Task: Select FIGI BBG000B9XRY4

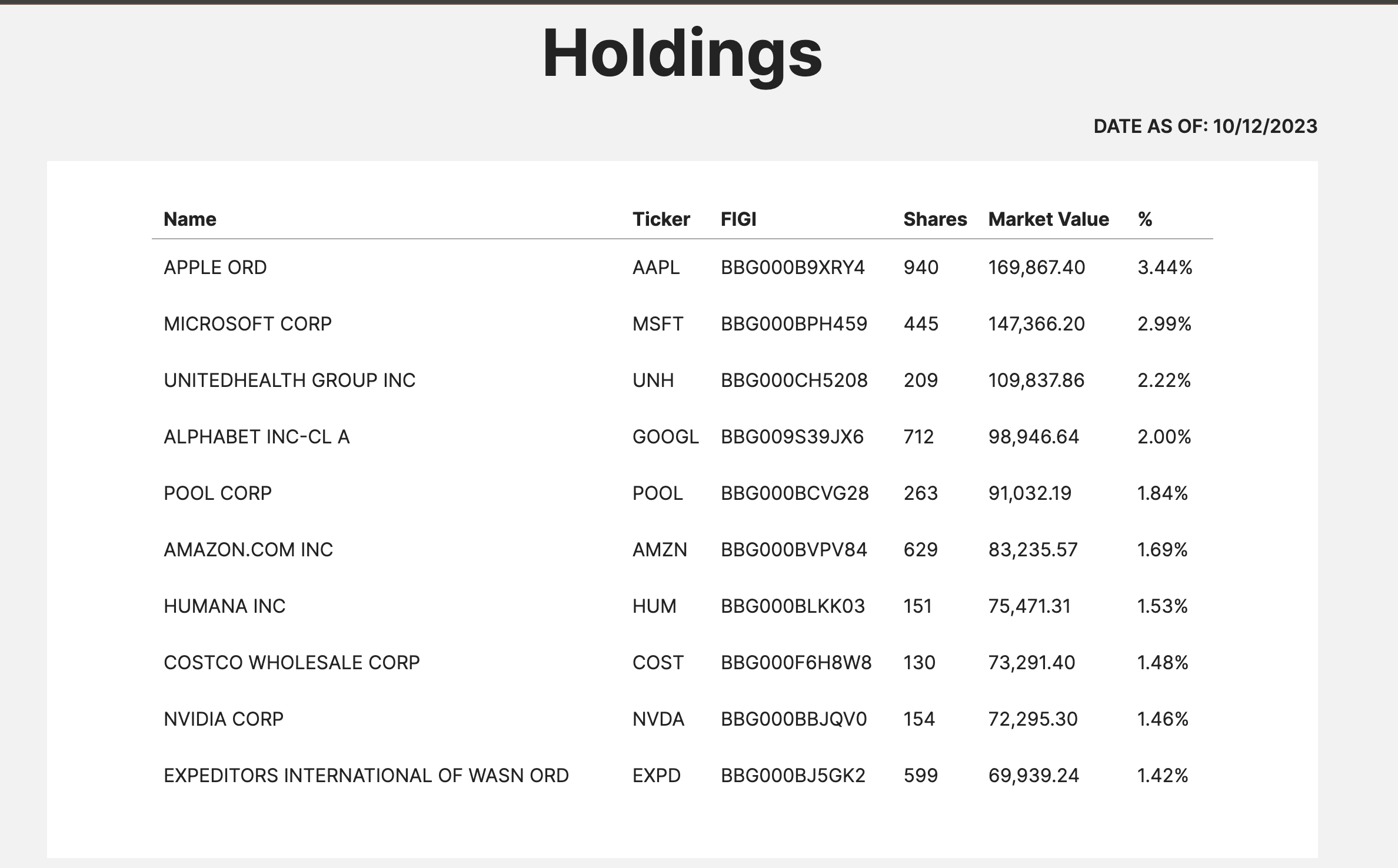Action: tap(793, 268)
